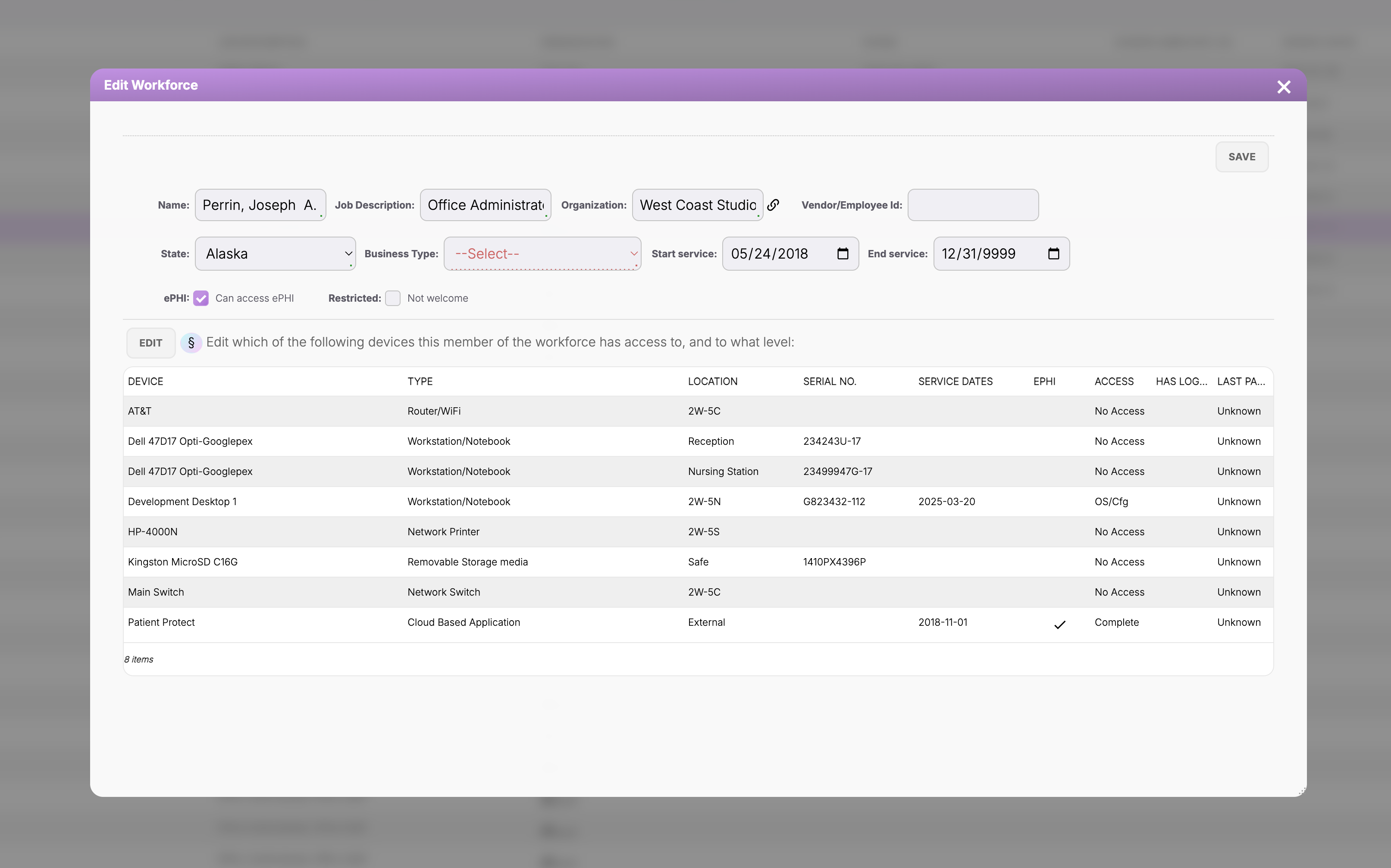Click the Name input field

click(260, 205)
